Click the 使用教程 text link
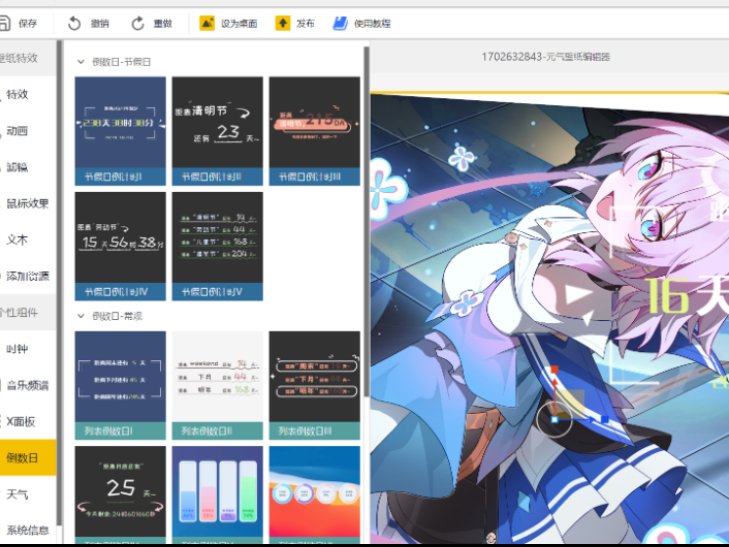Viewport: 729px width, 547px height. (x=372, y=23)
